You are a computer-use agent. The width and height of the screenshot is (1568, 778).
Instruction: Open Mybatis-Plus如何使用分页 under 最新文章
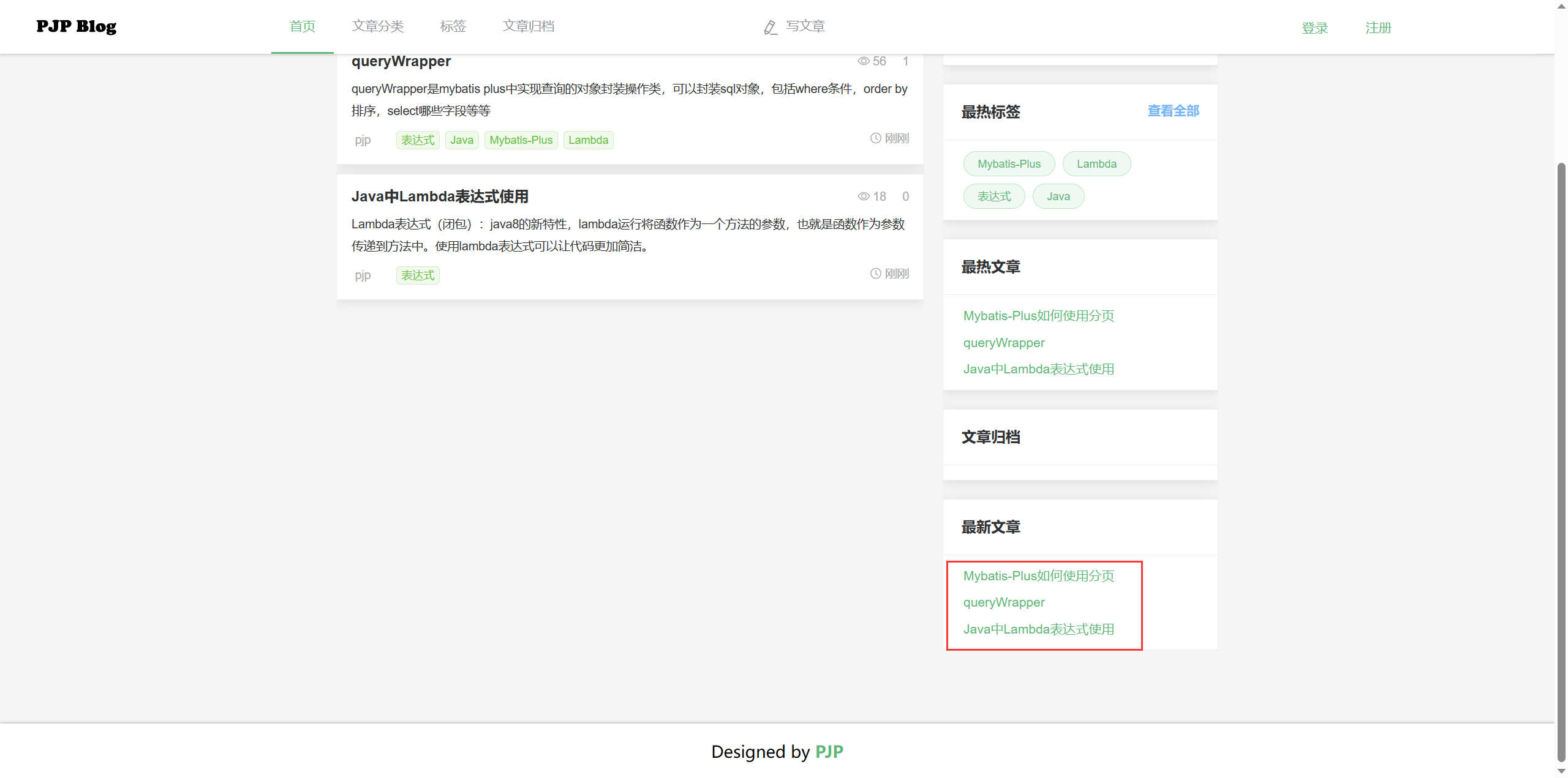[x=1038, y=576]
